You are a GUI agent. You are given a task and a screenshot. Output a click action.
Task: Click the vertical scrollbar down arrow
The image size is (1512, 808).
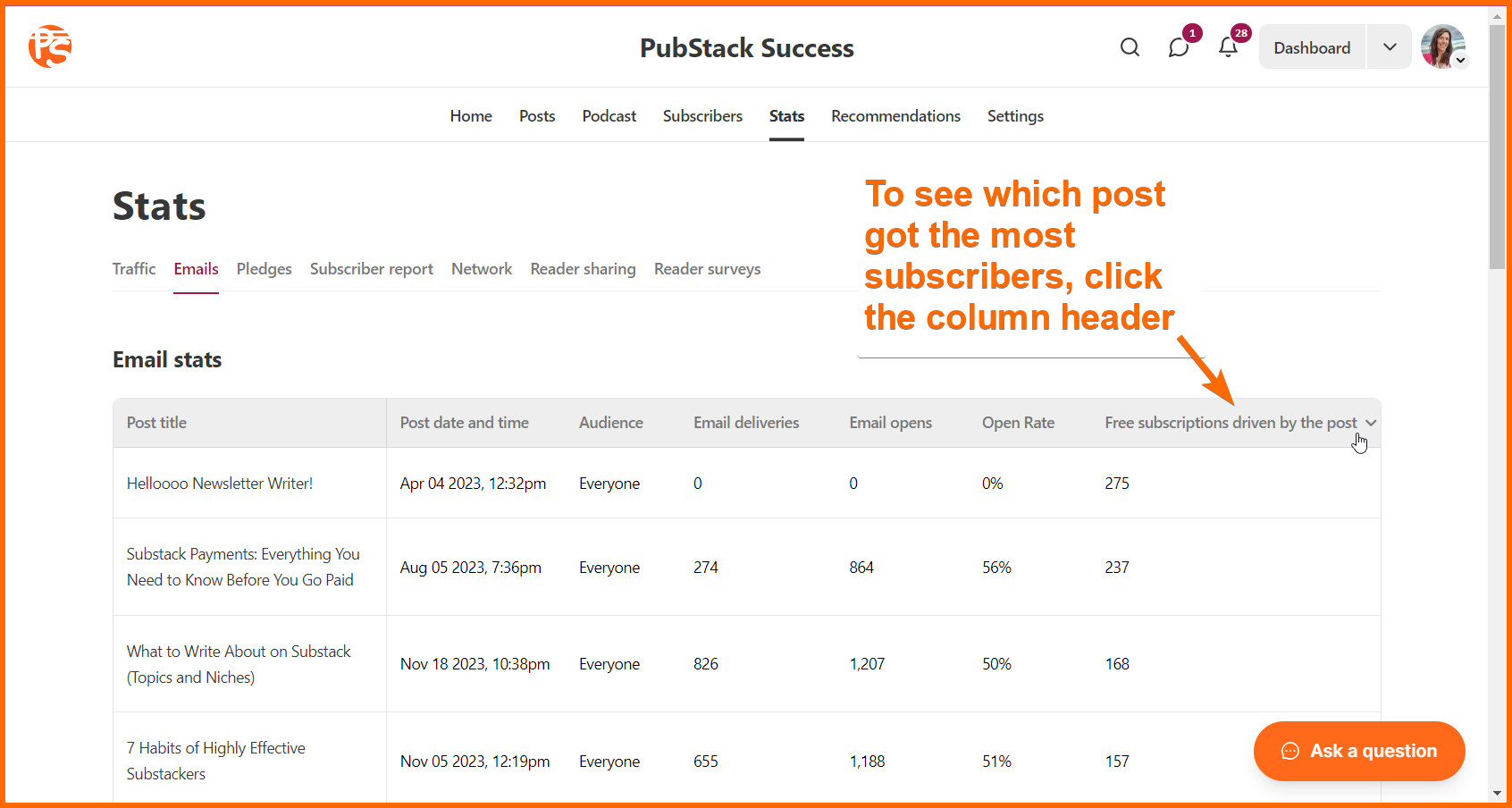click(x=1497, y=793)
